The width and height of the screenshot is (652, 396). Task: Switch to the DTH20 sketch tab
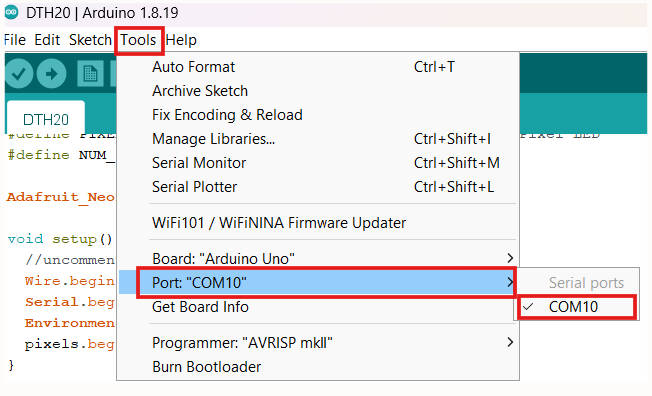pos(46,119)
